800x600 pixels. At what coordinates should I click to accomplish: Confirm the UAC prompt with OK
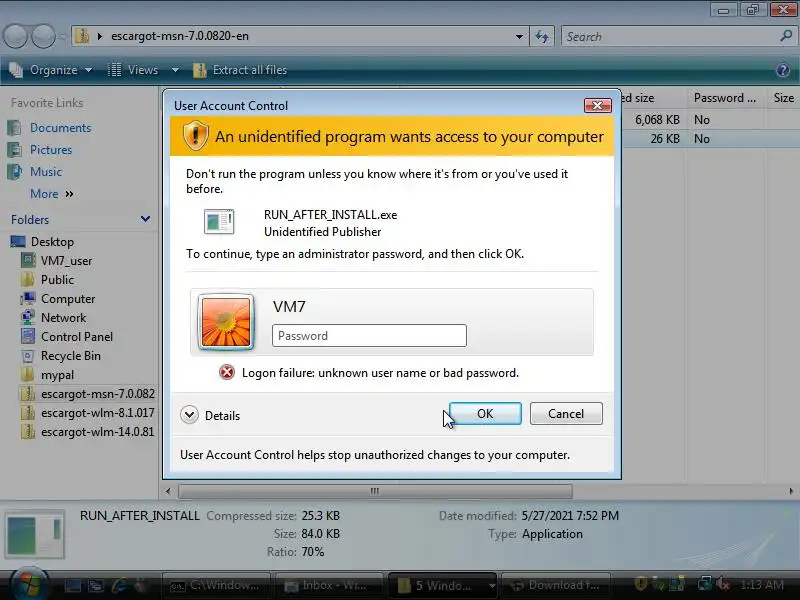(x=485, y=413)
